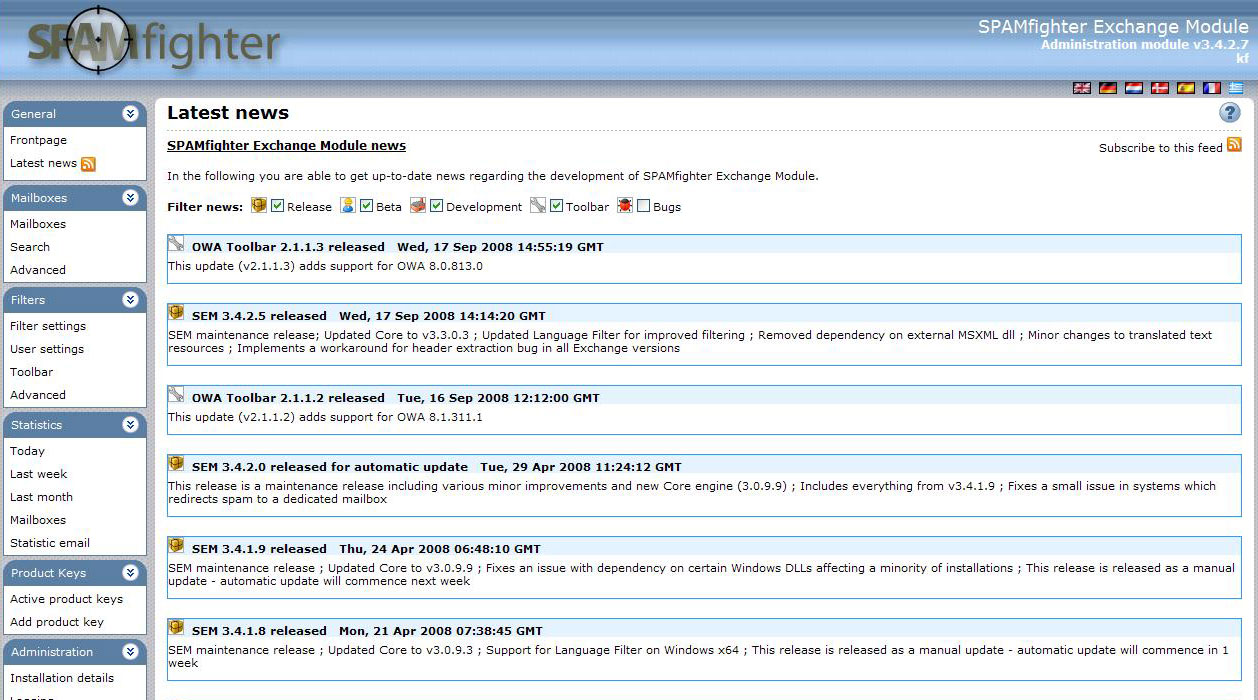Click icon of SEM 3.4.2.5 released news
1258x700 pixels.
coord(176,313)
